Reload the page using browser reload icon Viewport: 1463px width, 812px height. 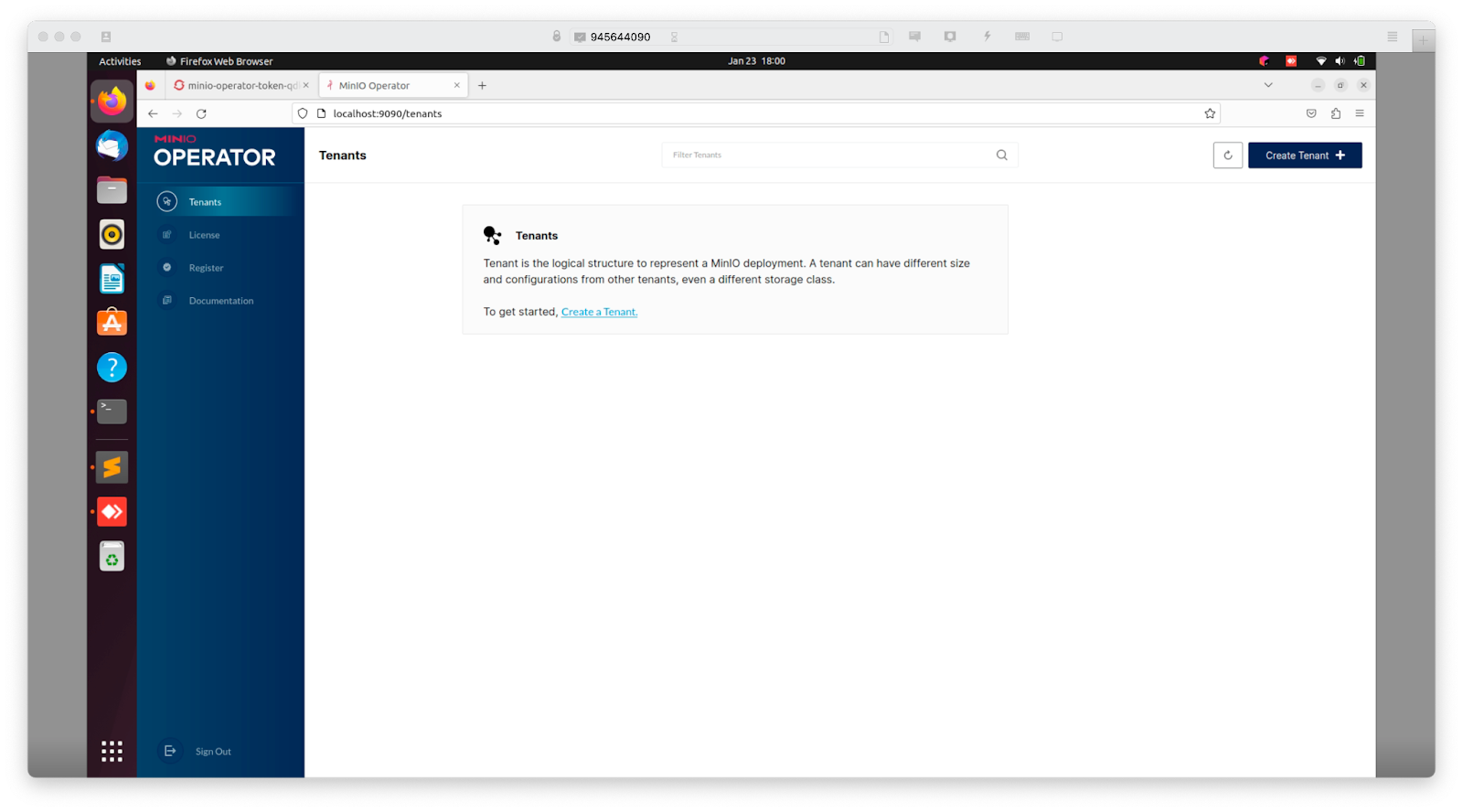(x=201, y=113)
